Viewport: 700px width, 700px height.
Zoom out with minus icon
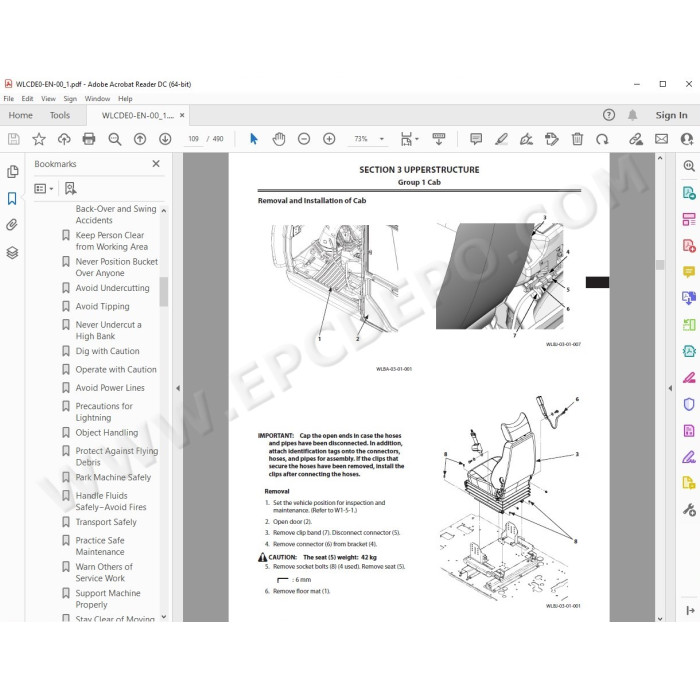(304, 139)
